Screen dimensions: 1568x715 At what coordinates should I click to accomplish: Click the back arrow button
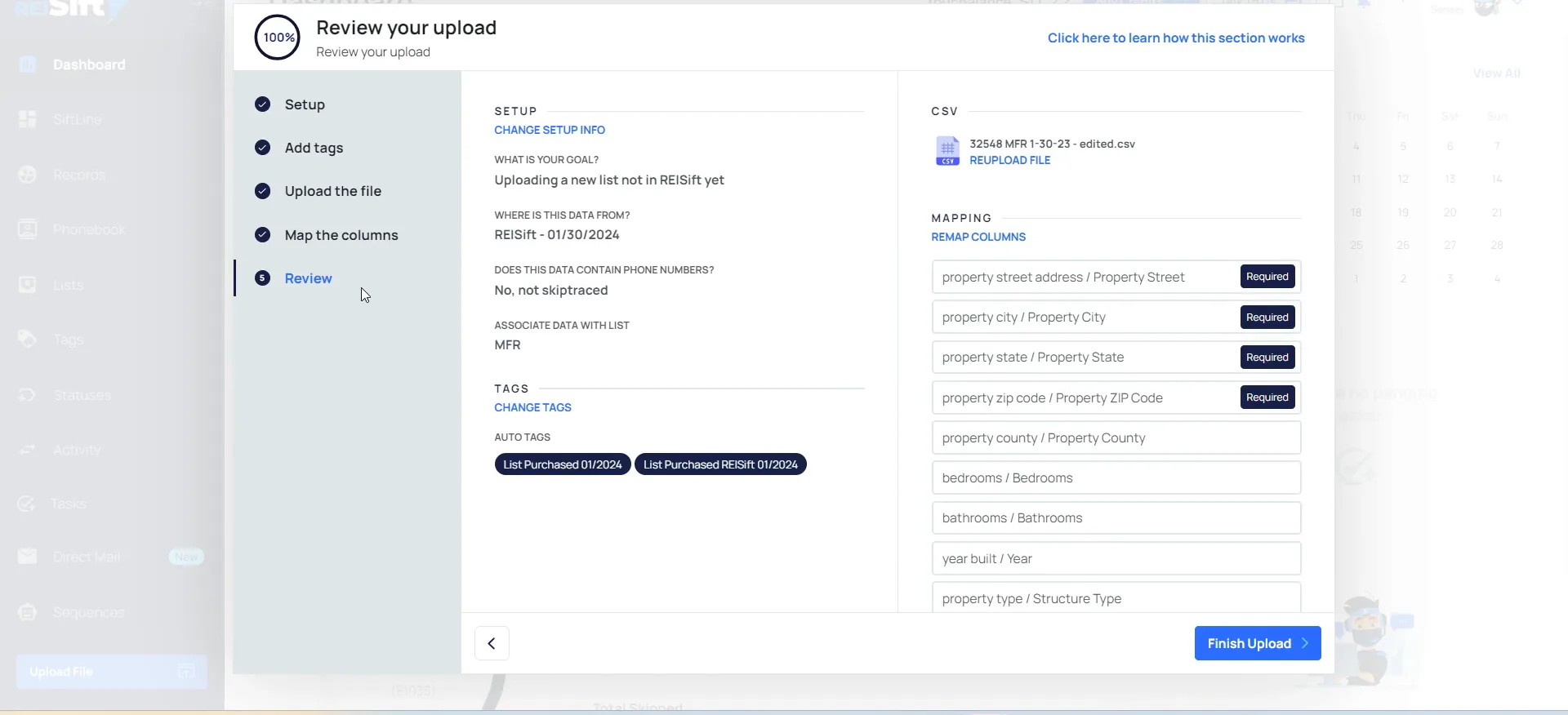pos(492,643)
